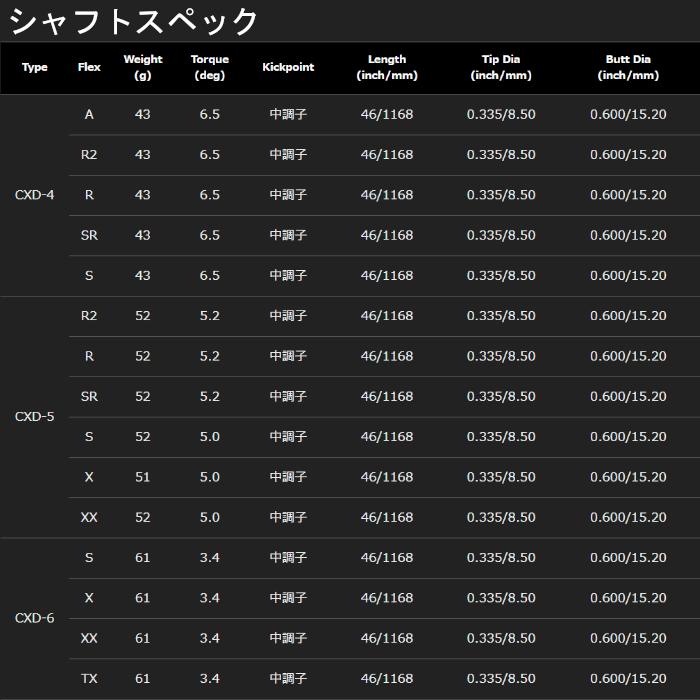Click the Butt Dia (inch/mm) header
700x700 pixels.
coord(628,67)
